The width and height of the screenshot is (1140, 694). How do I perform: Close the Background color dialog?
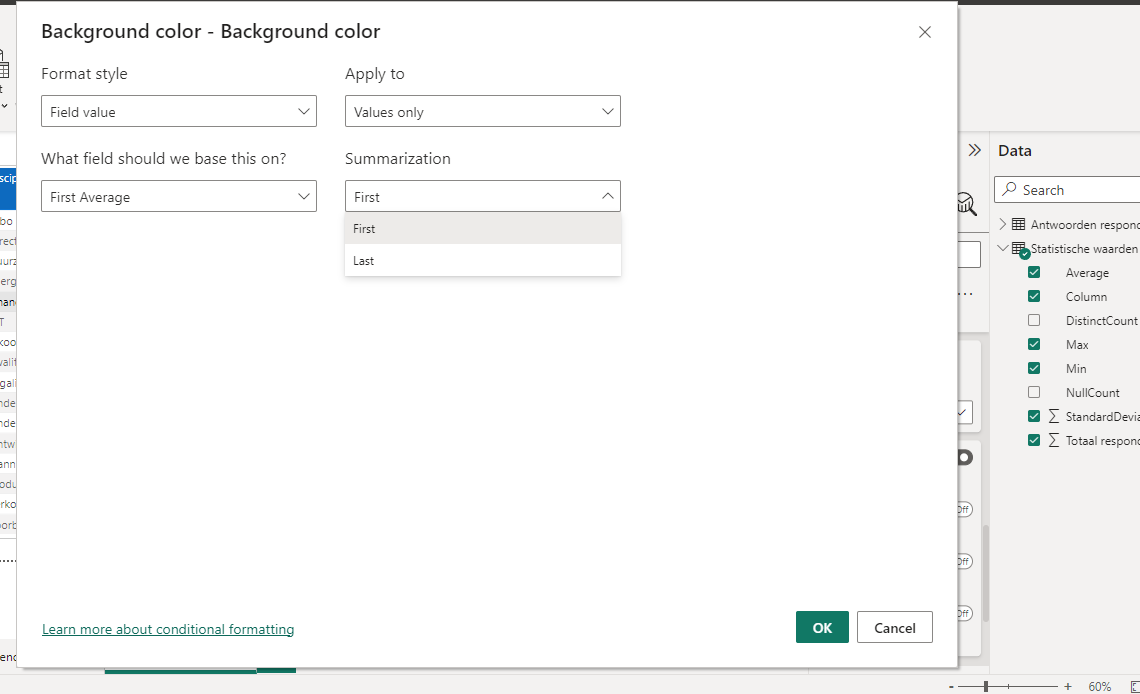pyautogui.click(x=924, y=32)
